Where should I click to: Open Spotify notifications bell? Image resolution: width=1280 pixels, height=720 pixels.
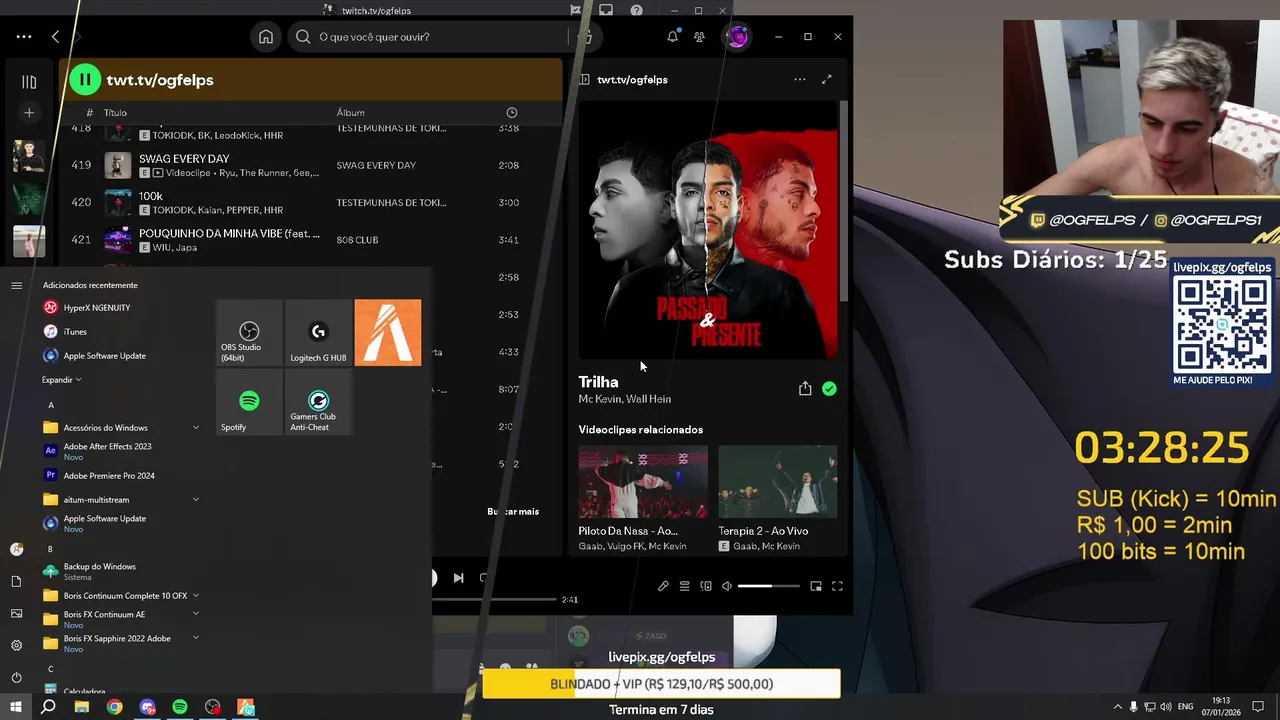click(672, 37)
